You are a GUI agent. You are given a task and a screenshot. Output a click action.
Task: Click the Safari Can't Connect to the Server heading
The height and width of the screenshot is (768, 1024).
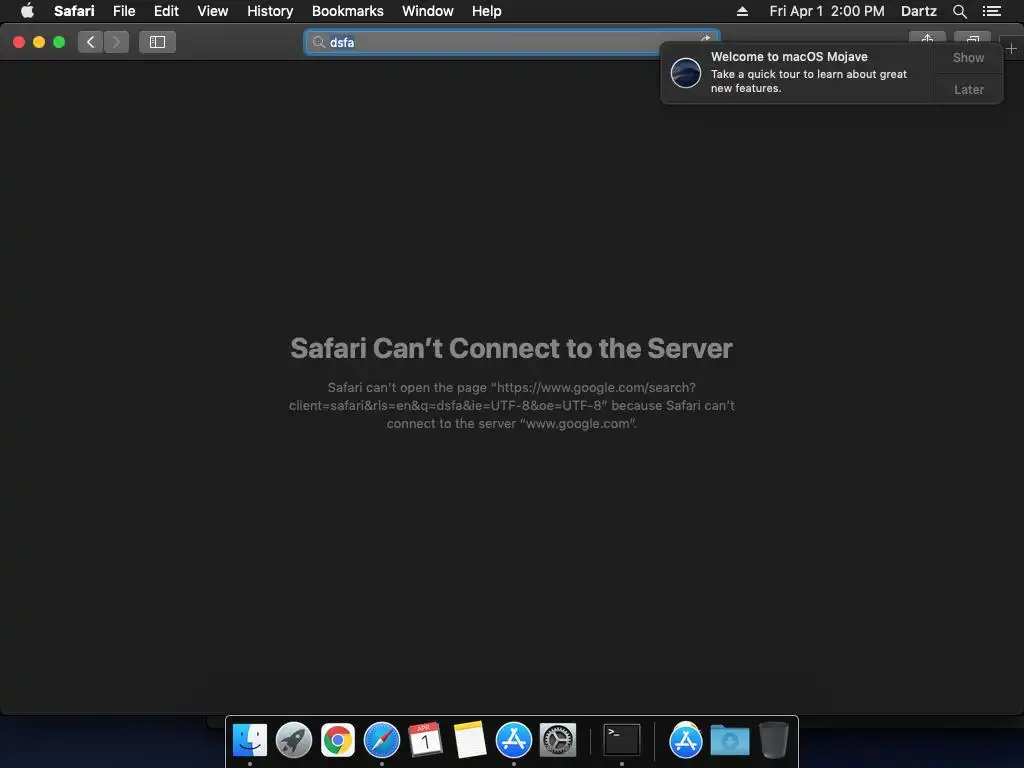tap(511, 348)
